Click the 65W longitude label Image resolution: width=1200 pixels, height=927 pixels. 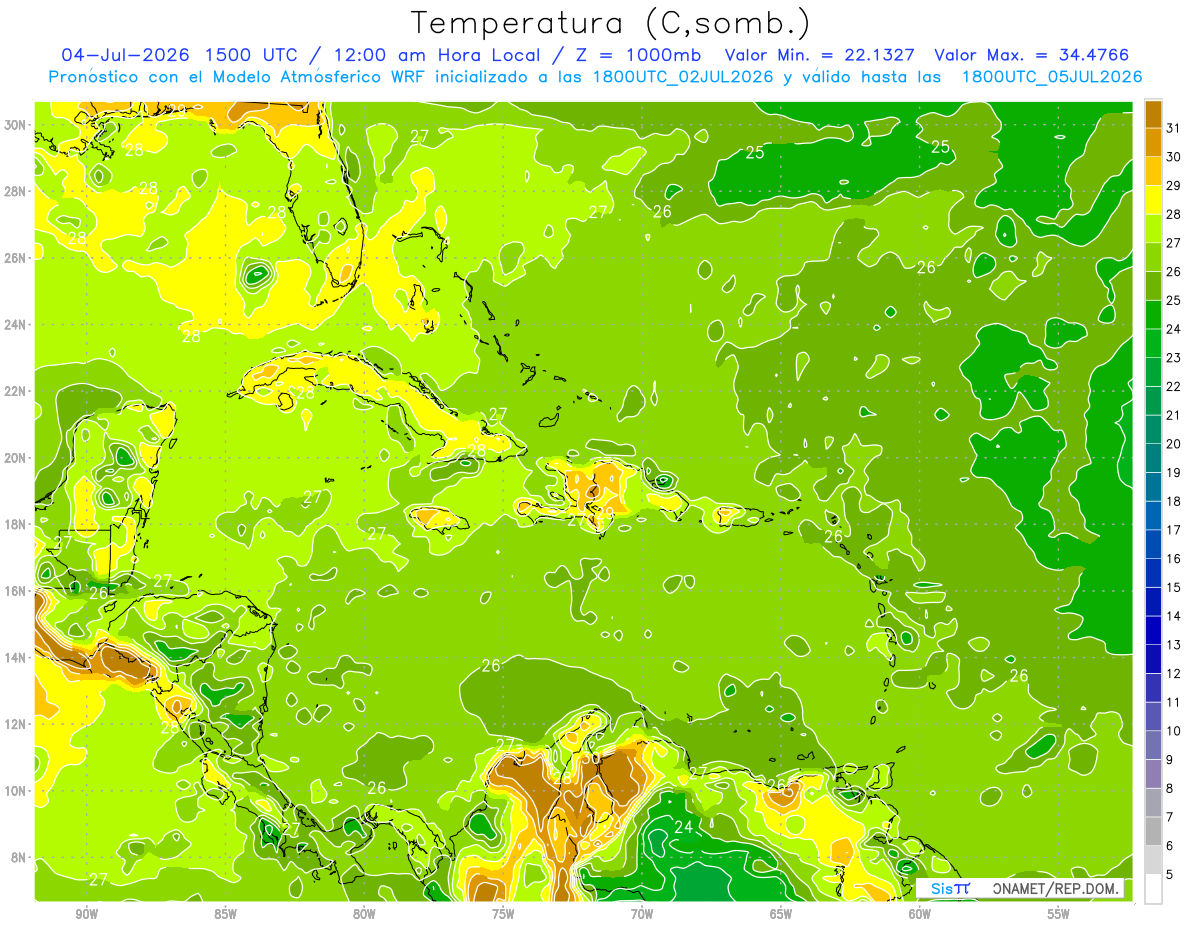pos(781,914)
